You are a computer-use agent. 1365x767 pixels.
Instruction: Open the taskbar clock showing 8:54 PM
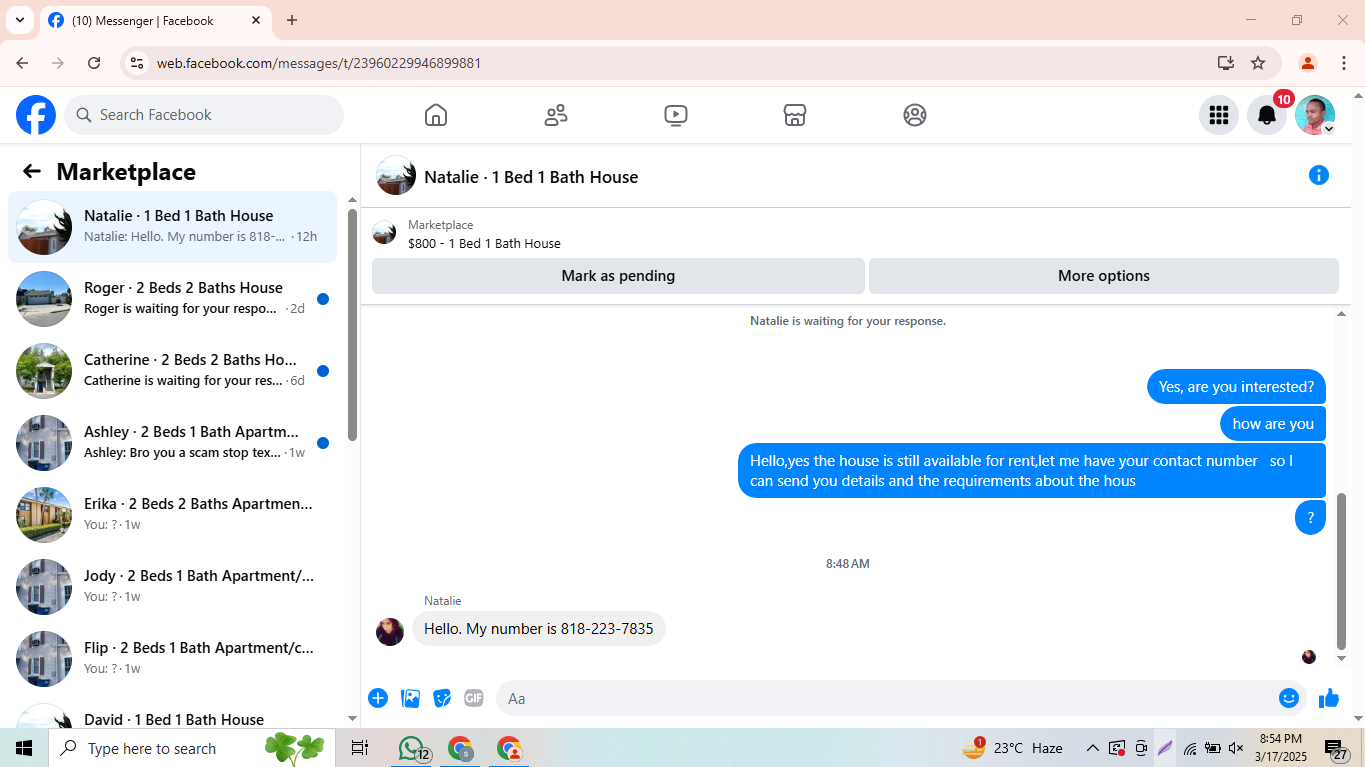coord(1281,748)
